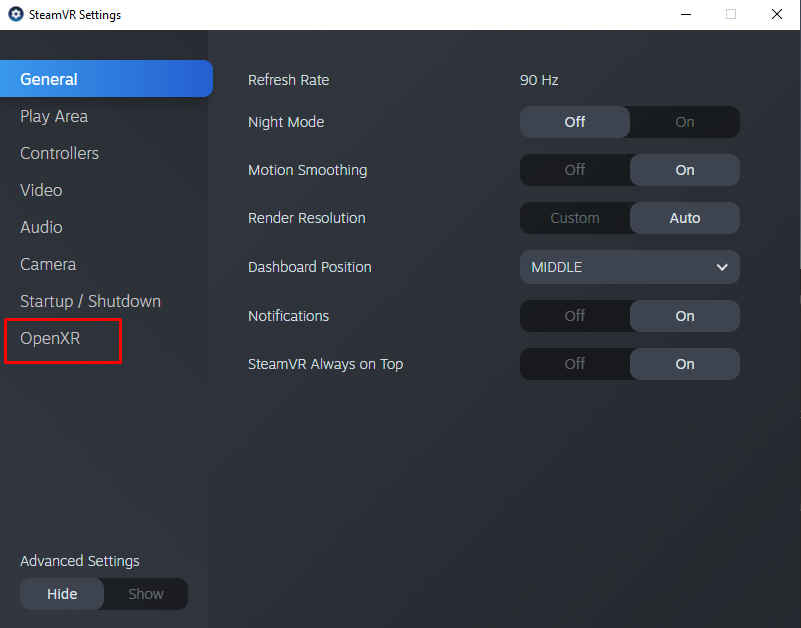This screenshot has width=801, height=628.
Task: Minimize the SteamVR Settings window
Action: [686, 15]
